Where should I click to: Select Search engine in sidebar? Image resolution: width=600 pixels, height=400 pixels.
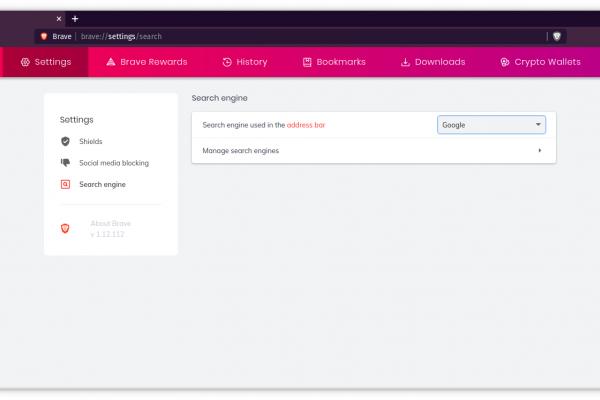point(102,184)
